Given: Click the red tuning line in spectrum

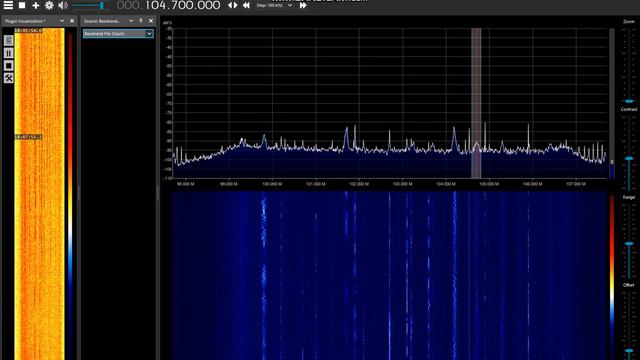Looking at the screenshot, I should tap(476, 102).
